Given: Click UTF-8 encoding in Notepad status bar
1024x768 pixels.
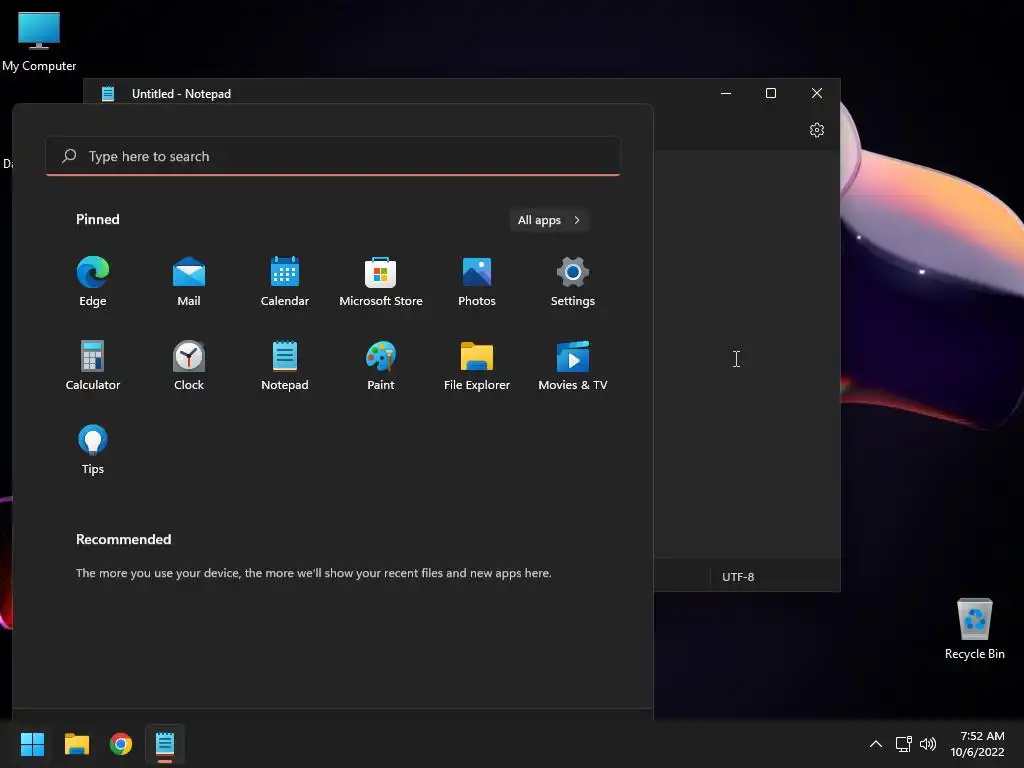Looking at the screenshot, I should point(738,577).
